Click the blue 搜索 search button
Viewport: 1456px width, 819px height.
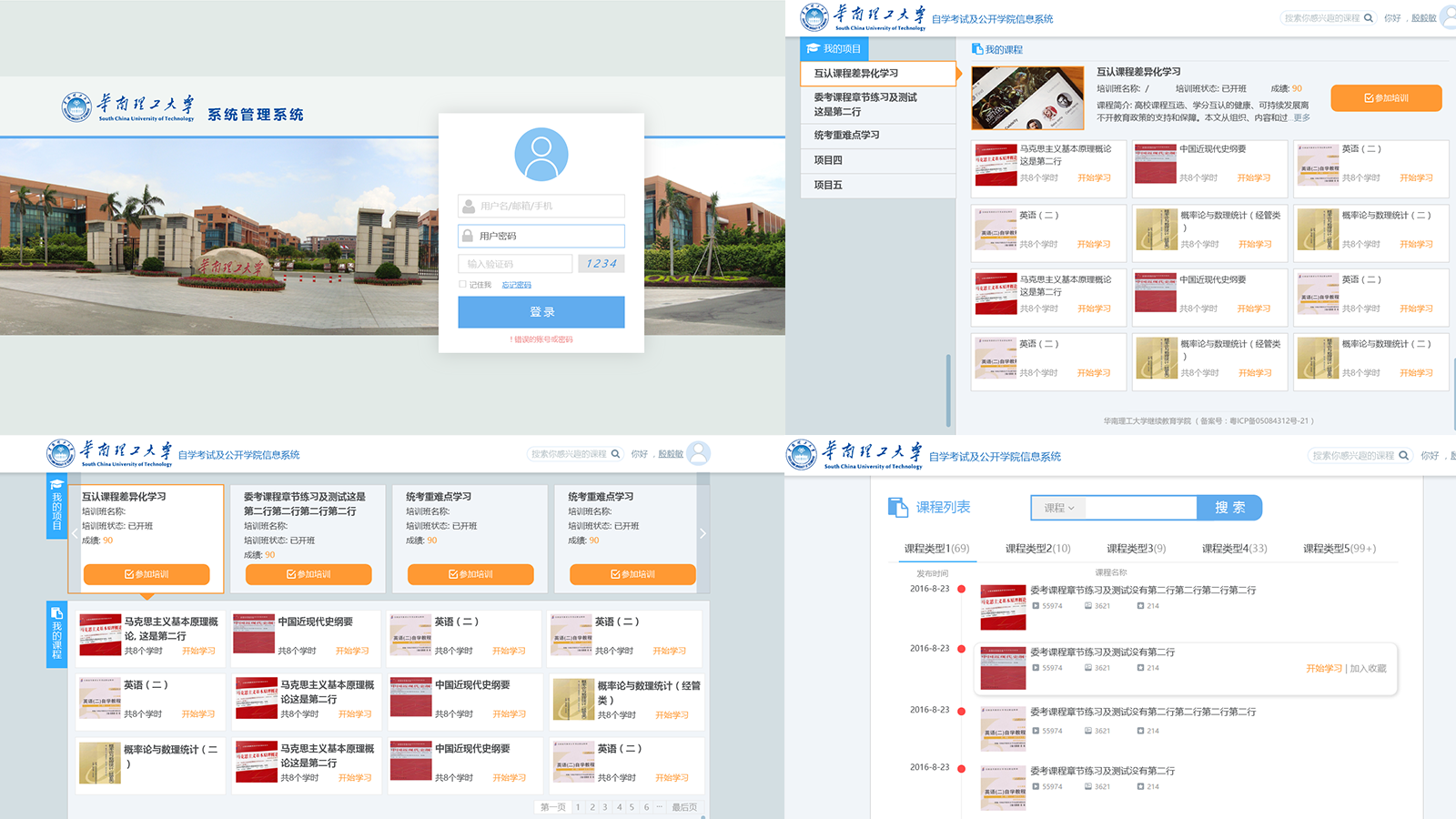click(1229, 508)
